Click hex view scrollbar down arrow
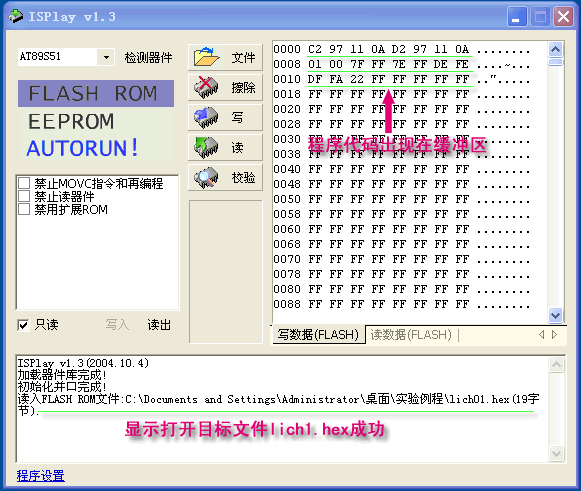The image size is (581, 491). coord(555,315)
